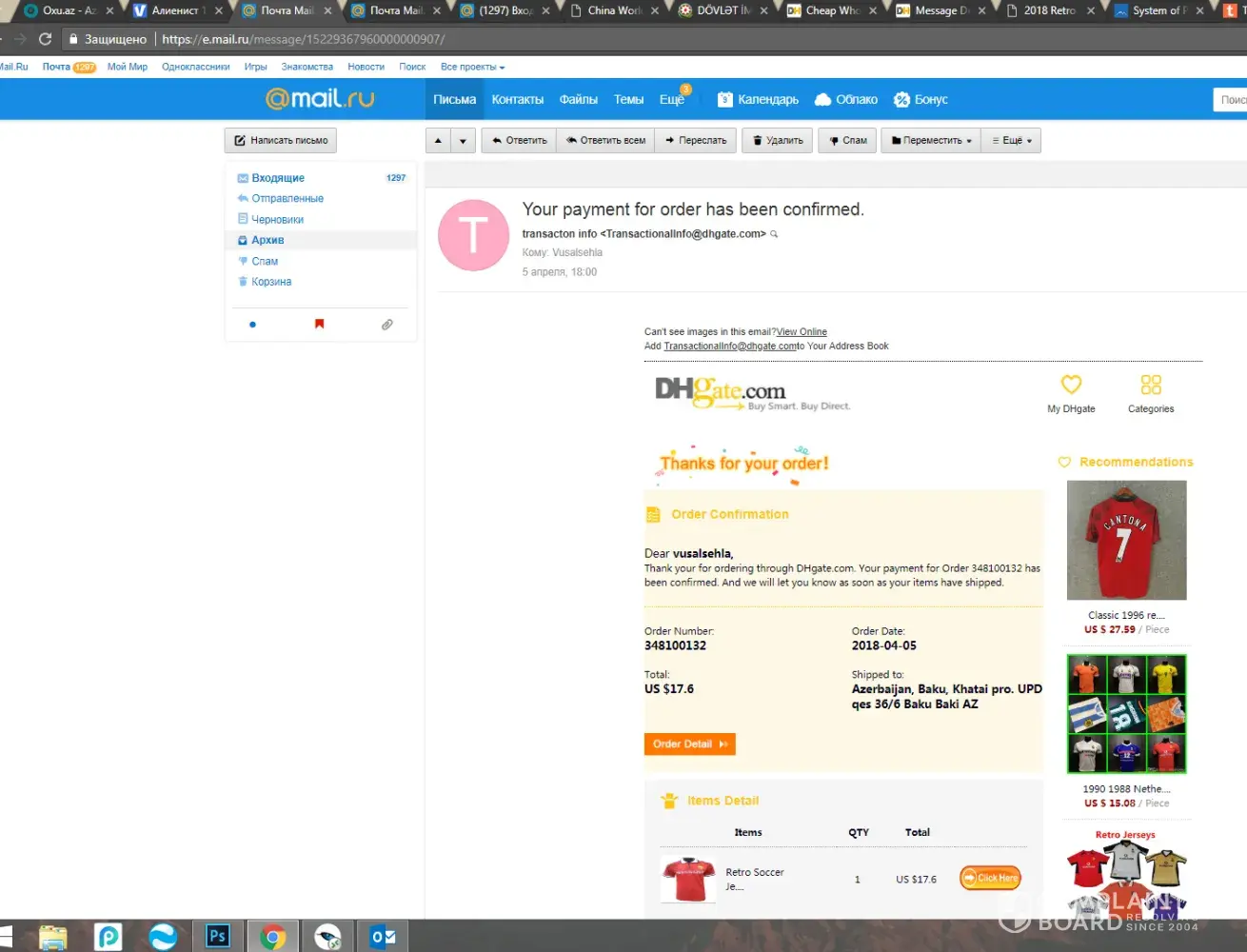Click the Calendar icon in the header
The image size is (1247, 952).
point(724,100)
